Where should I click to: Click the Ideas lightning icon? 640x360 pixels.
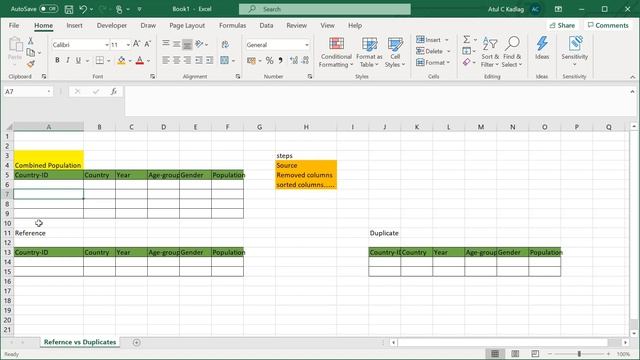pyautogui.click(x=542, y=48)
